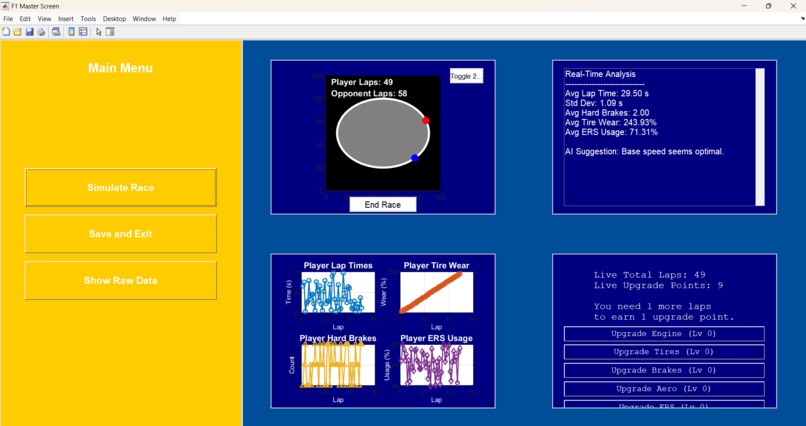Click the Insert Legend toolbar icon
The image size is (806, 426).
[83, 31]
